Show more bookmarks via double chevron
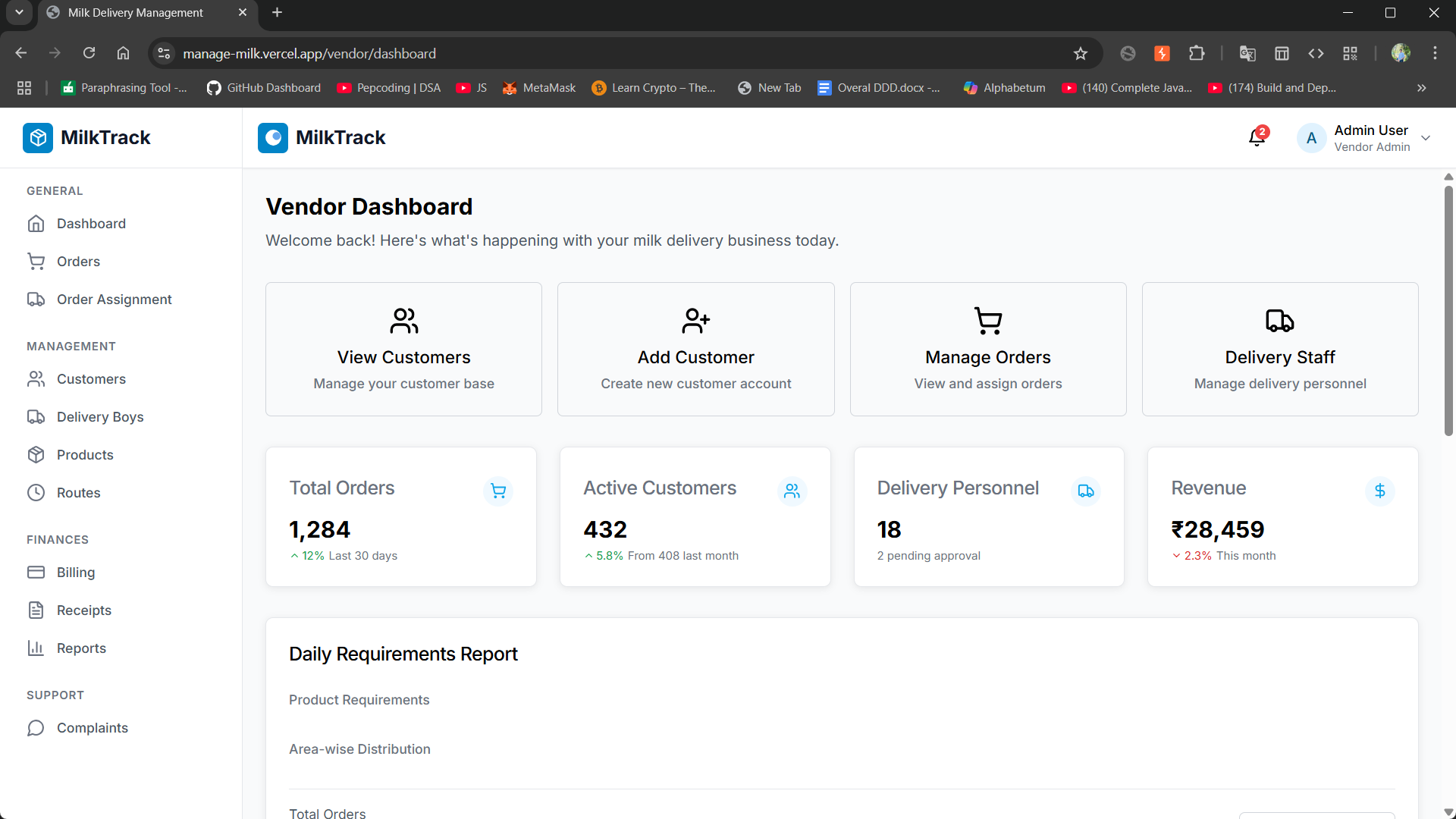The image size is (1456, 819). [1422, 88]
